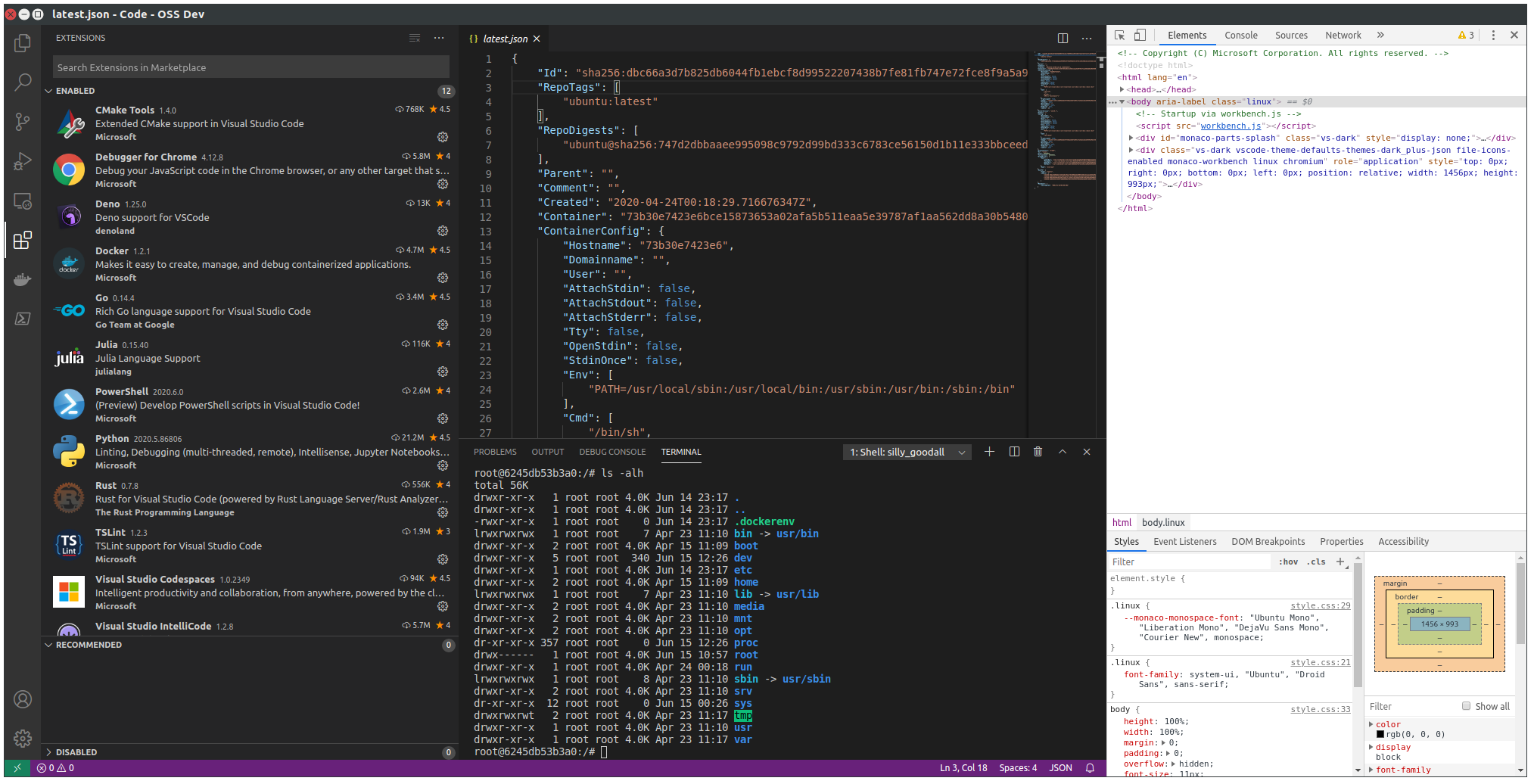
Task: Expand monaco-parts-splash div node
Action: [x=1131, y=138]
